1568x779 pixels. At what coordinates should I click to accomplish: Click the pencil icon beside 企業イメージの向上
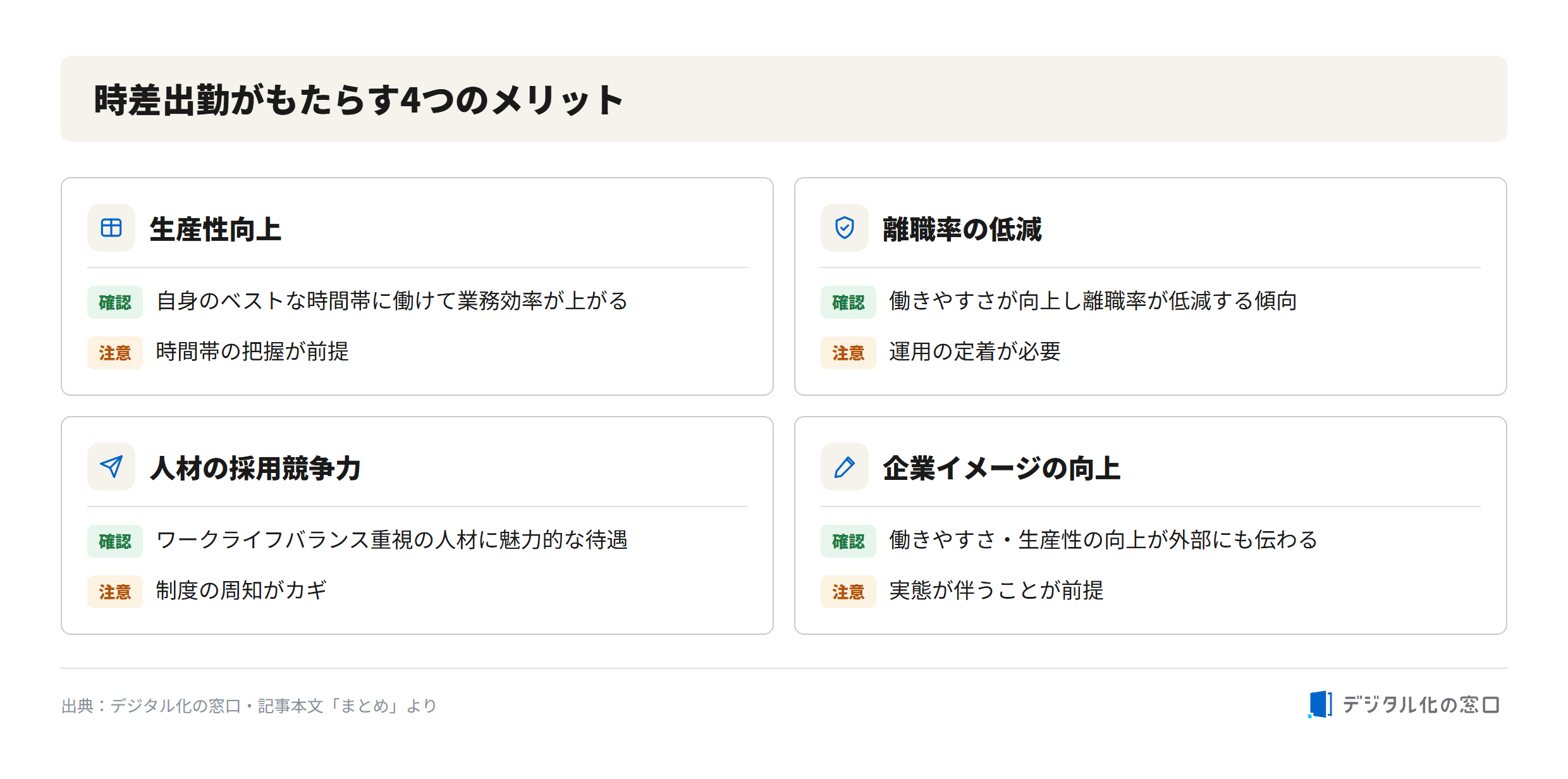tap(845, 467)
